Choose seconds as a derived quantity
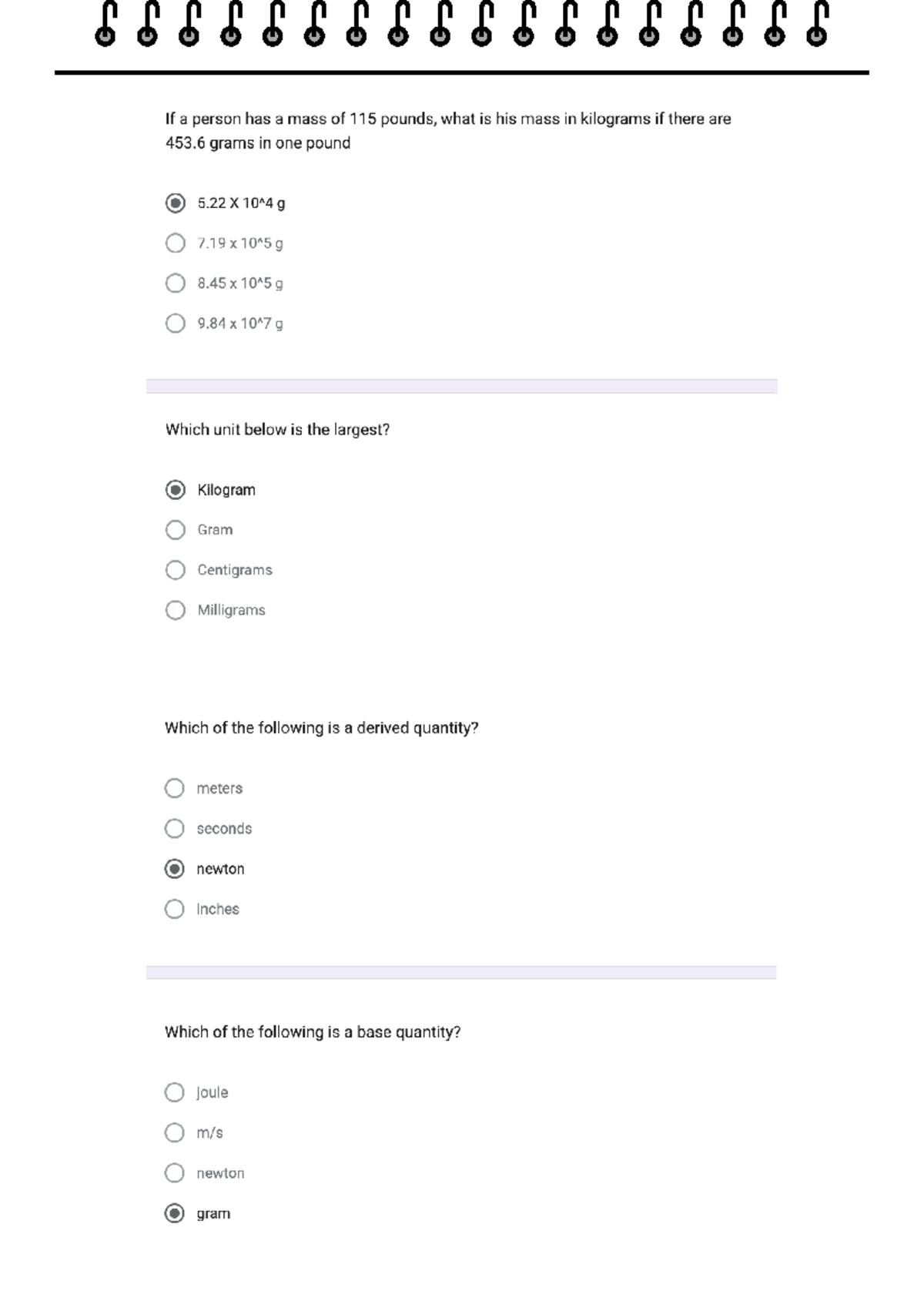The width and height of the screenshot is (924, 1308). (176, 829)
